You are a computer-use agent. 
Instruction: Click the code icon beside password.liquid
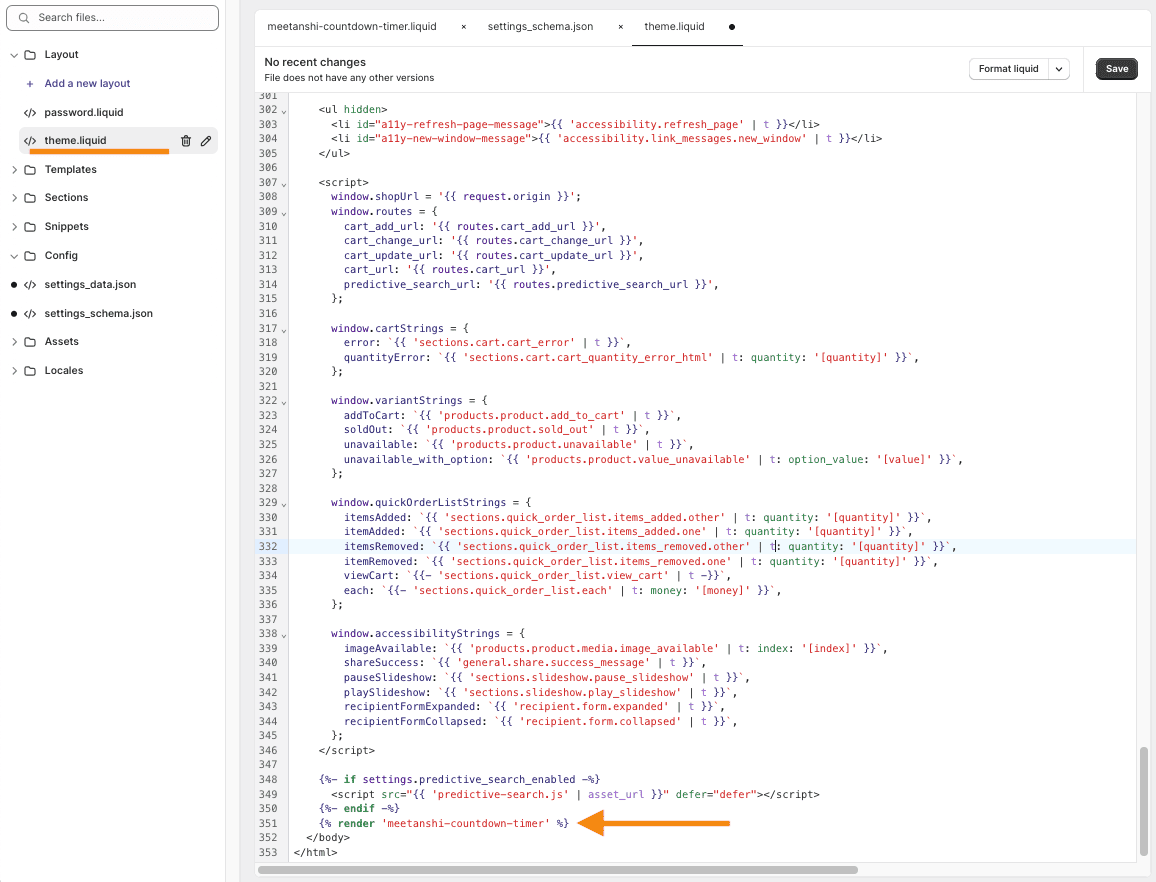pyautogui.click(x=30, y=113)
